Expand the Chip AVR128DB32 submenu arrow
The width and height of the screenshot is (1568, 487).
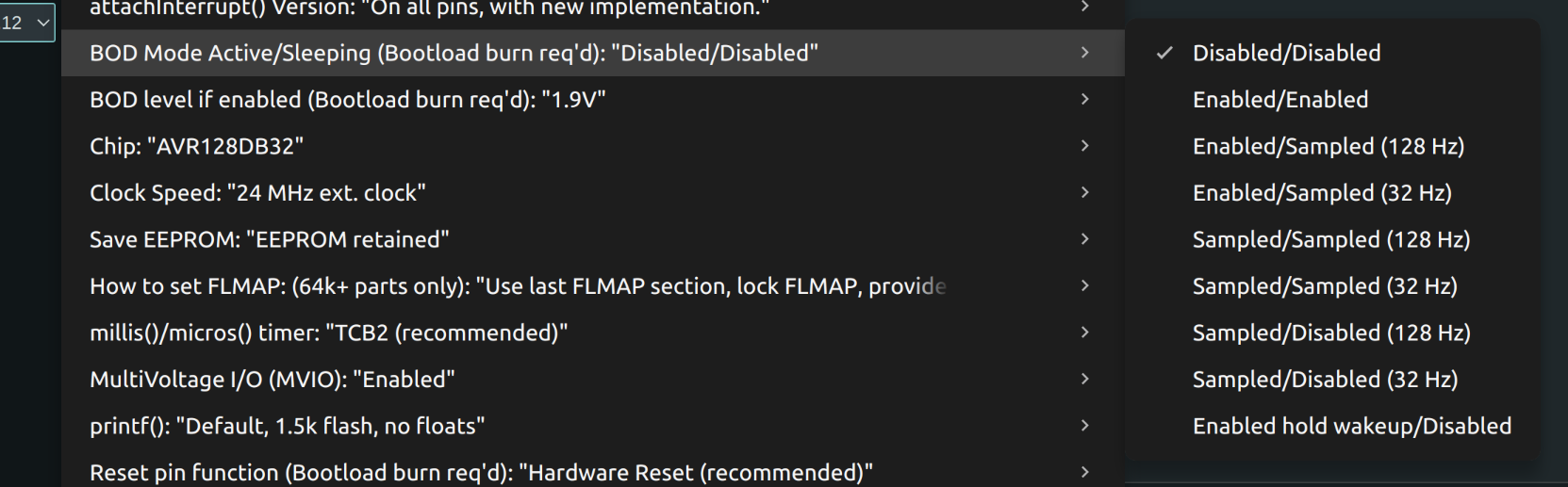1084,146
